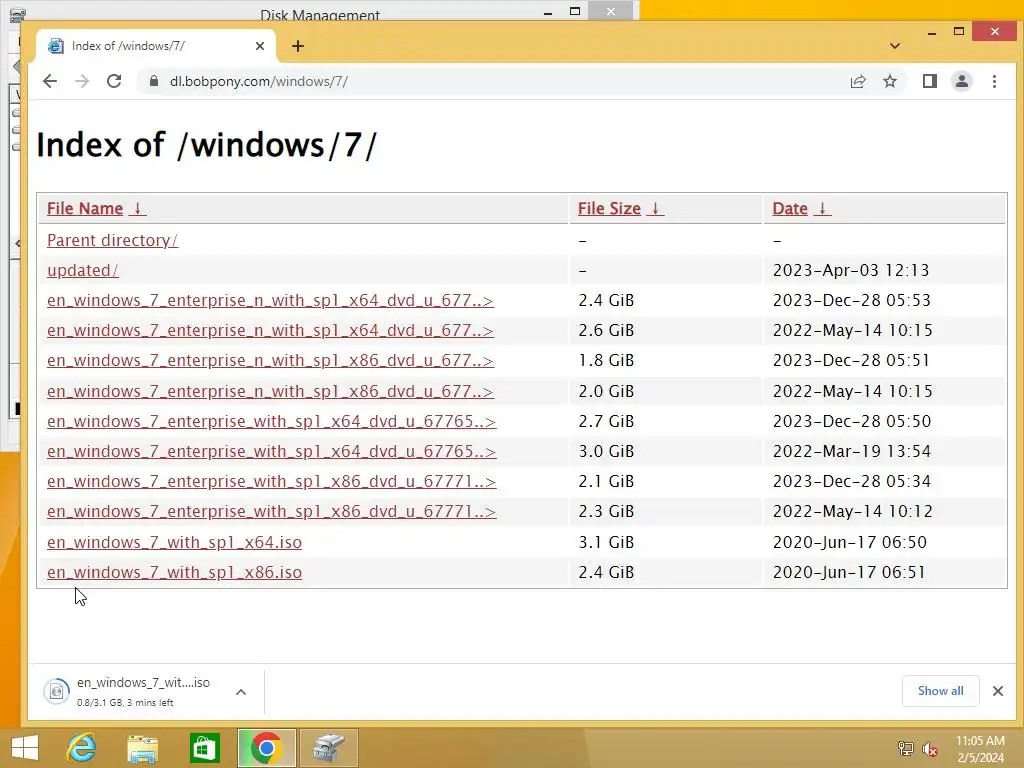Go back to the previous page

click(x=50, y=81)
